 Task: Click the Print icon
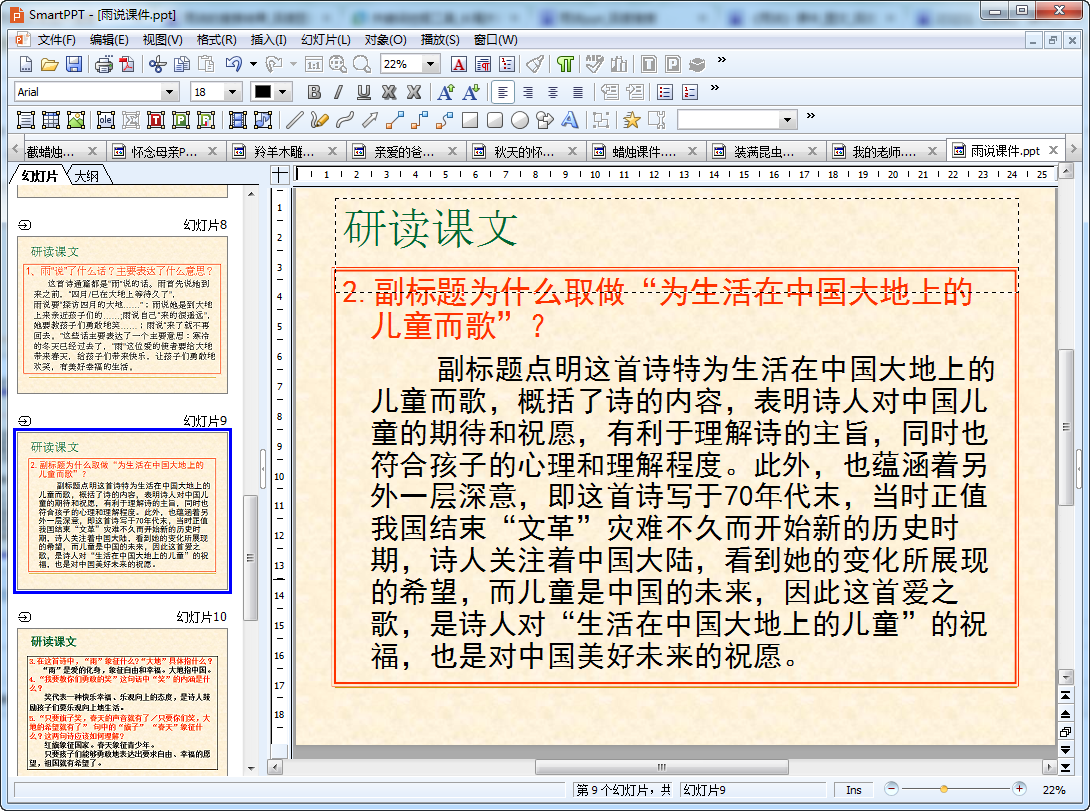[103, 64]
